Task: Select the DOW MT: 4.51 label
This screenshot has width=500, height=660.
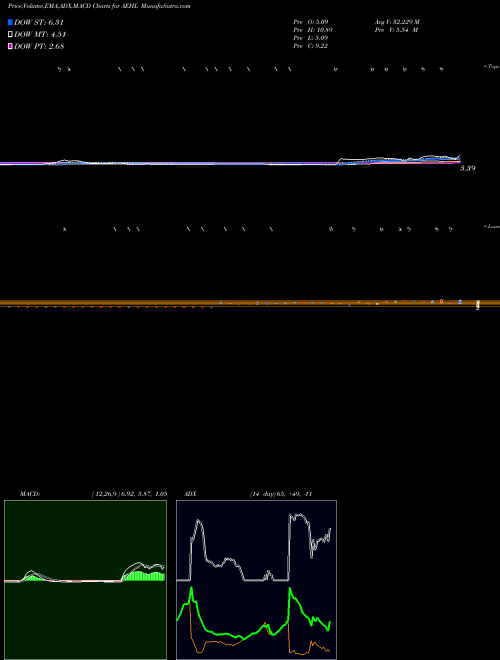Action: [40, 35]
